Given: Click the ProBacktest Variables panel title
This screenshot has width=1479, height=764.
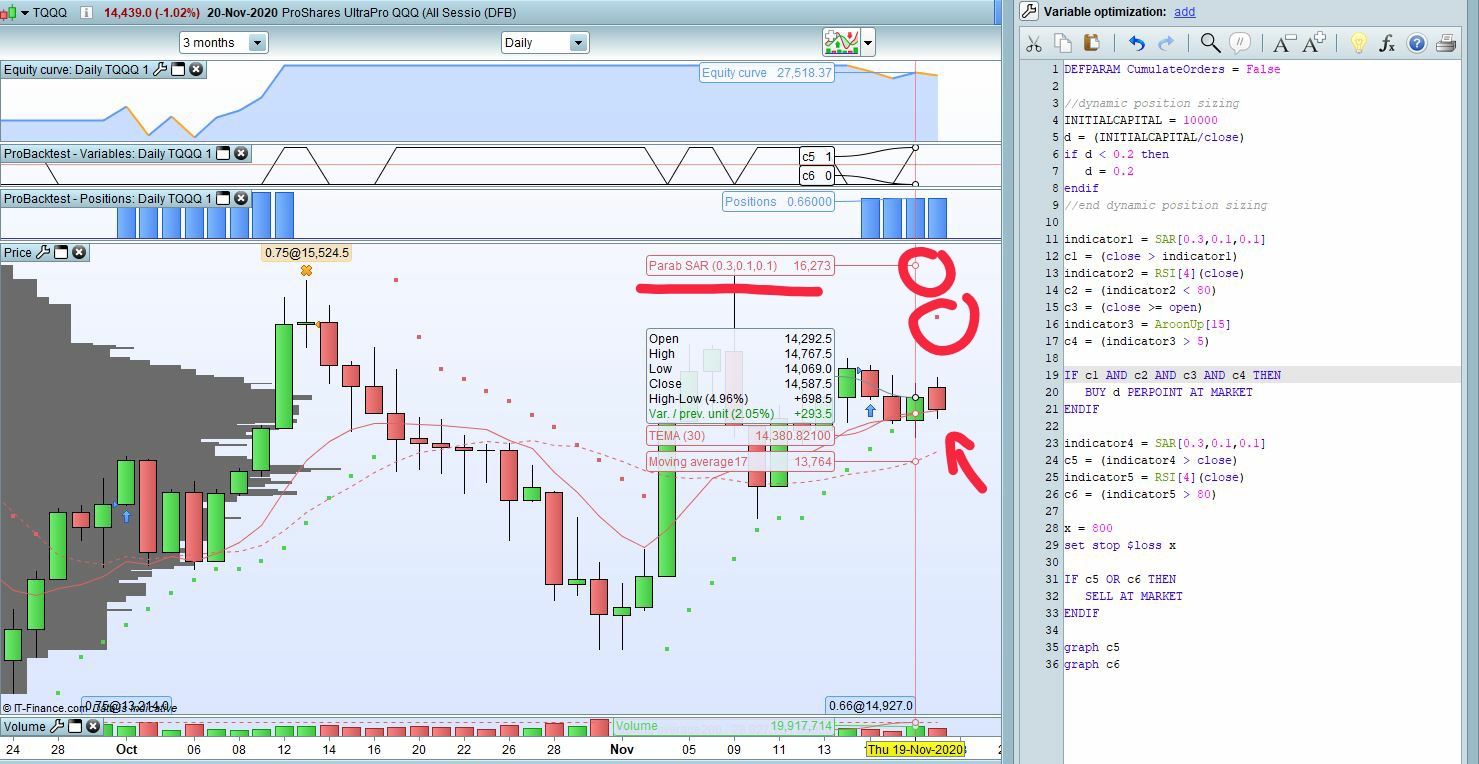Looking at the screenshot, I should 108,154.
